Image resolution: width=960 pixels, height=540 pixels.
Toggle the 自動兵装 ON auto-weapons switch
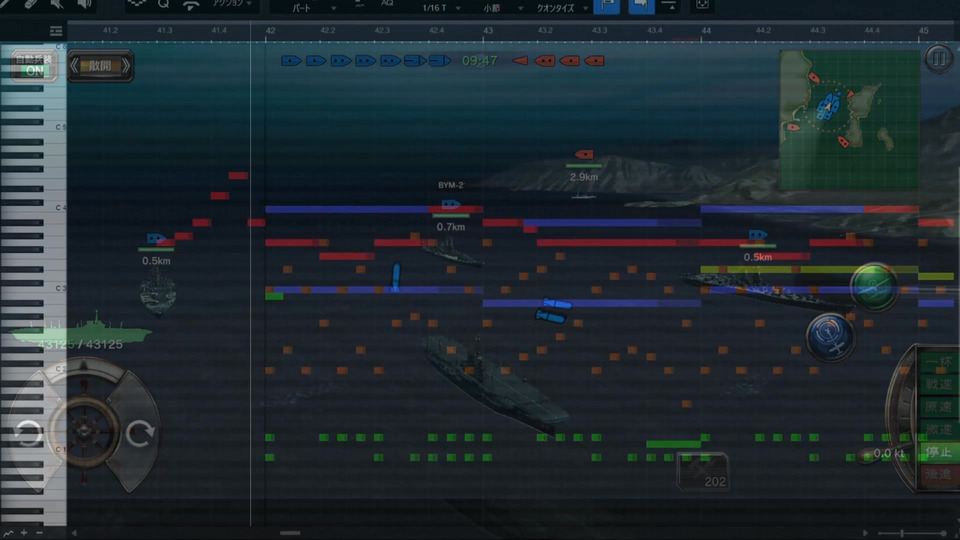34,65
